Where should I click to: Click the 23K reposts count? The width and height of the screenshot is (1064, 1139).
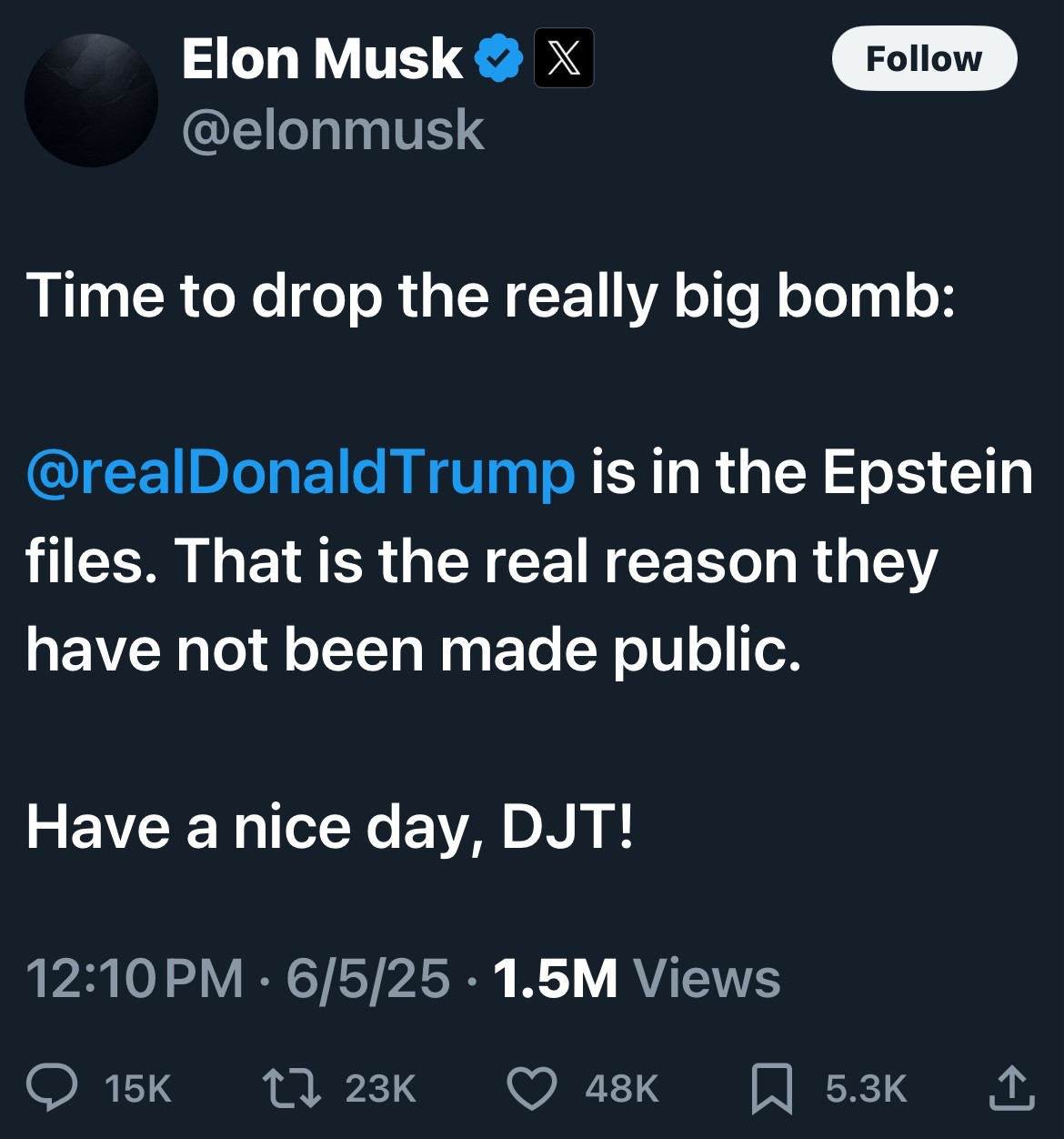[x=380, y=1089]
